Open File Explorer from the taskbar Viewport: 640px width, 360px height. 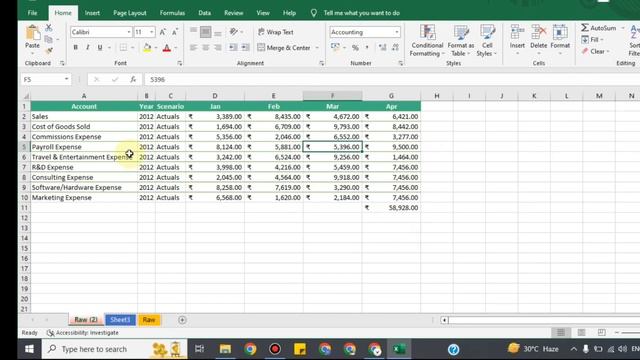coord(225,349)
